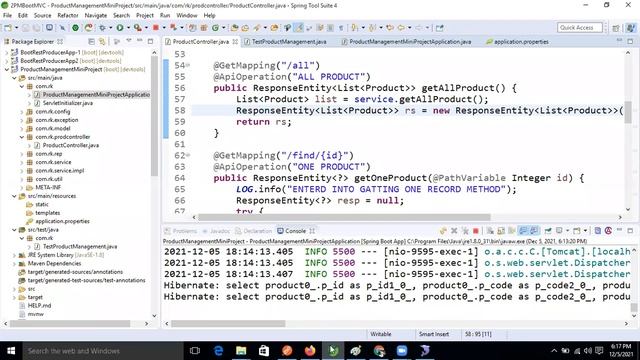
Task: Click the Toggle Mark Occurrences highlighter icon
Action: (299, 28)
